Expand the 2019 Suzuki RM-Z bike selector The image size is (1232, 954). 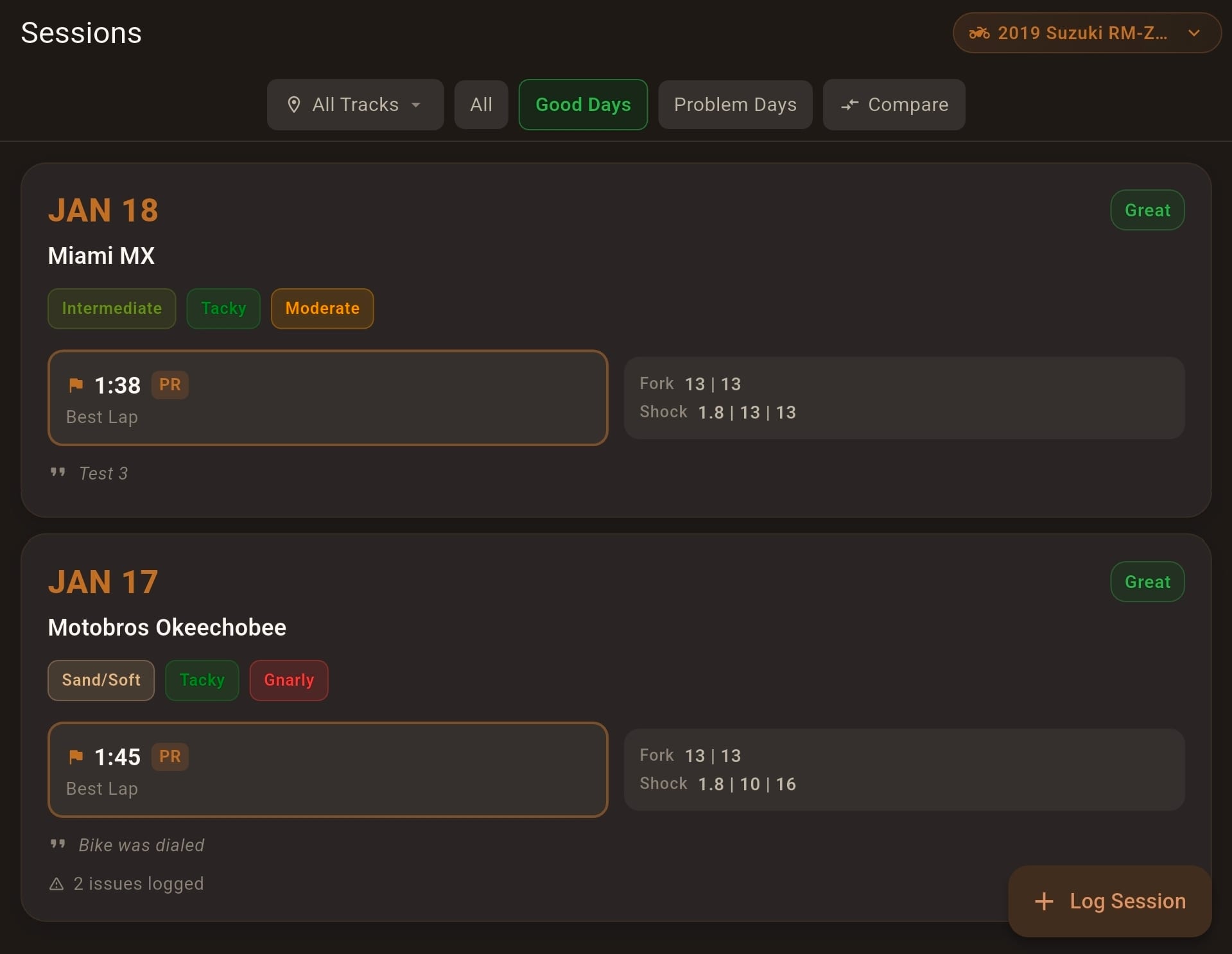coord(1086,33)
